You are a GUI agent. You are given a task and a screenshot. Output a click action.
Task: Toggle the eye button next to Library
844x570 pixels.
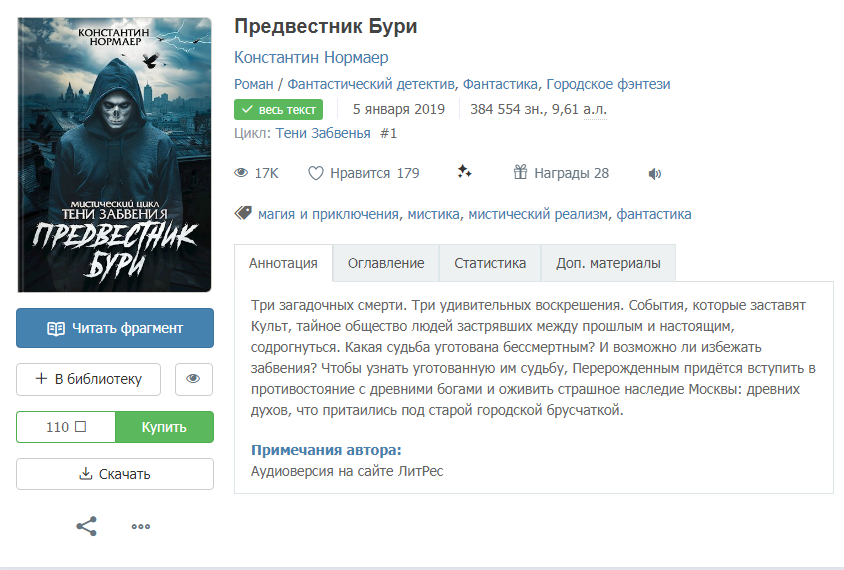194,379
